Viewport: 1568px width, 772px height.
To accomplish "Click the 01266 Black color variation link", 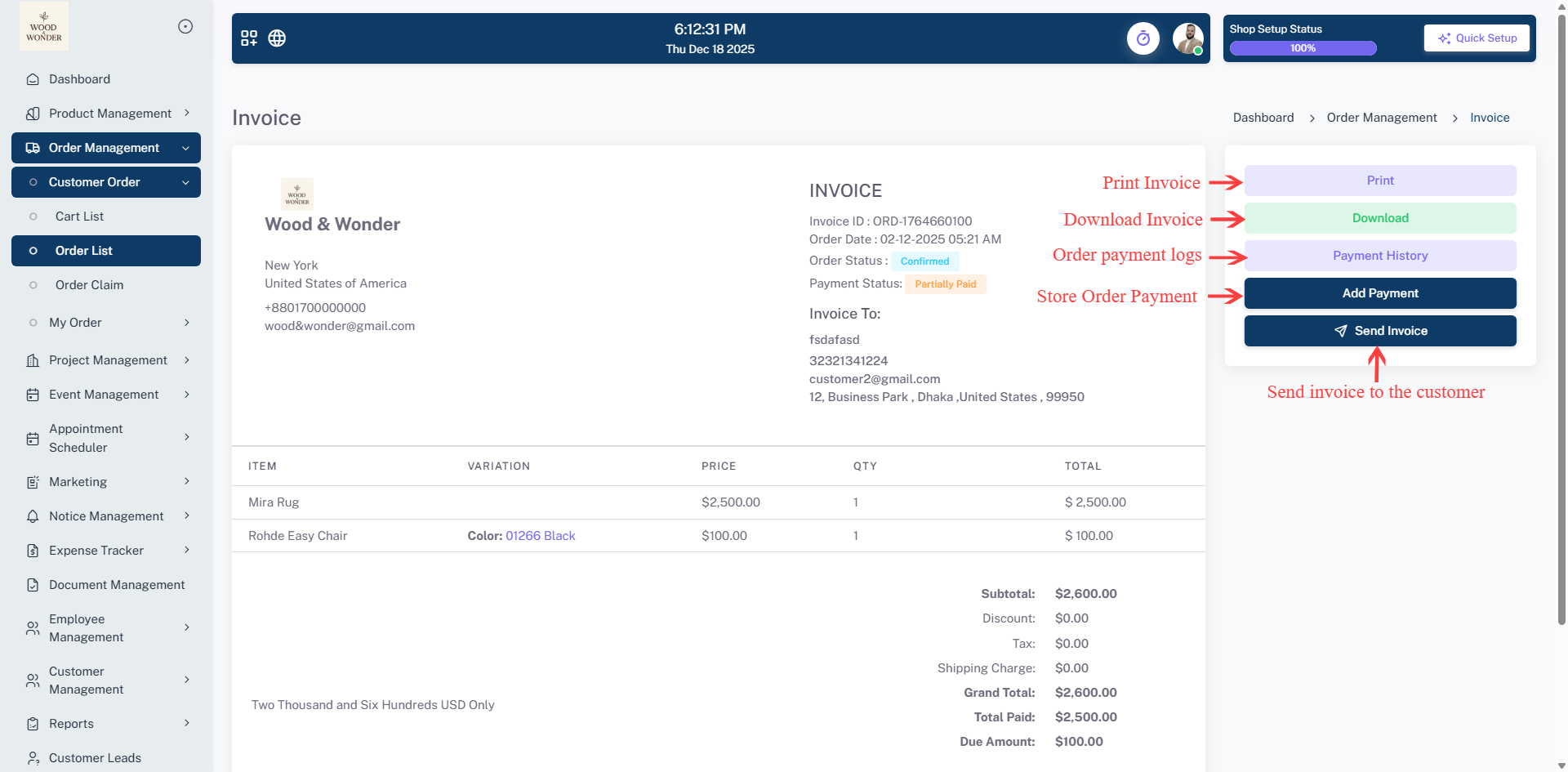I will (540, 536).
